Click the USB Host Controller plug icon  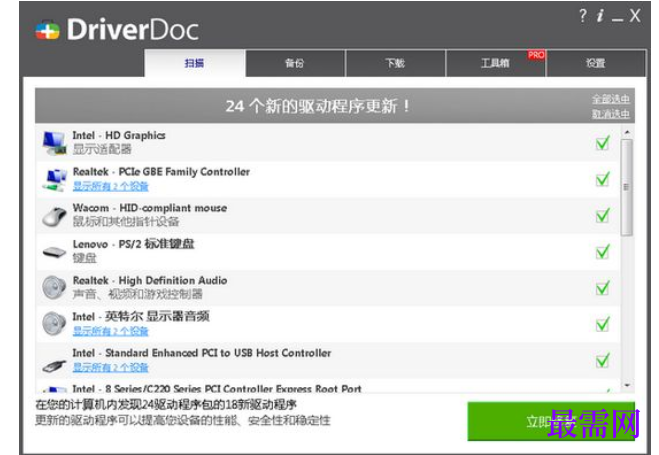[55, 366]
